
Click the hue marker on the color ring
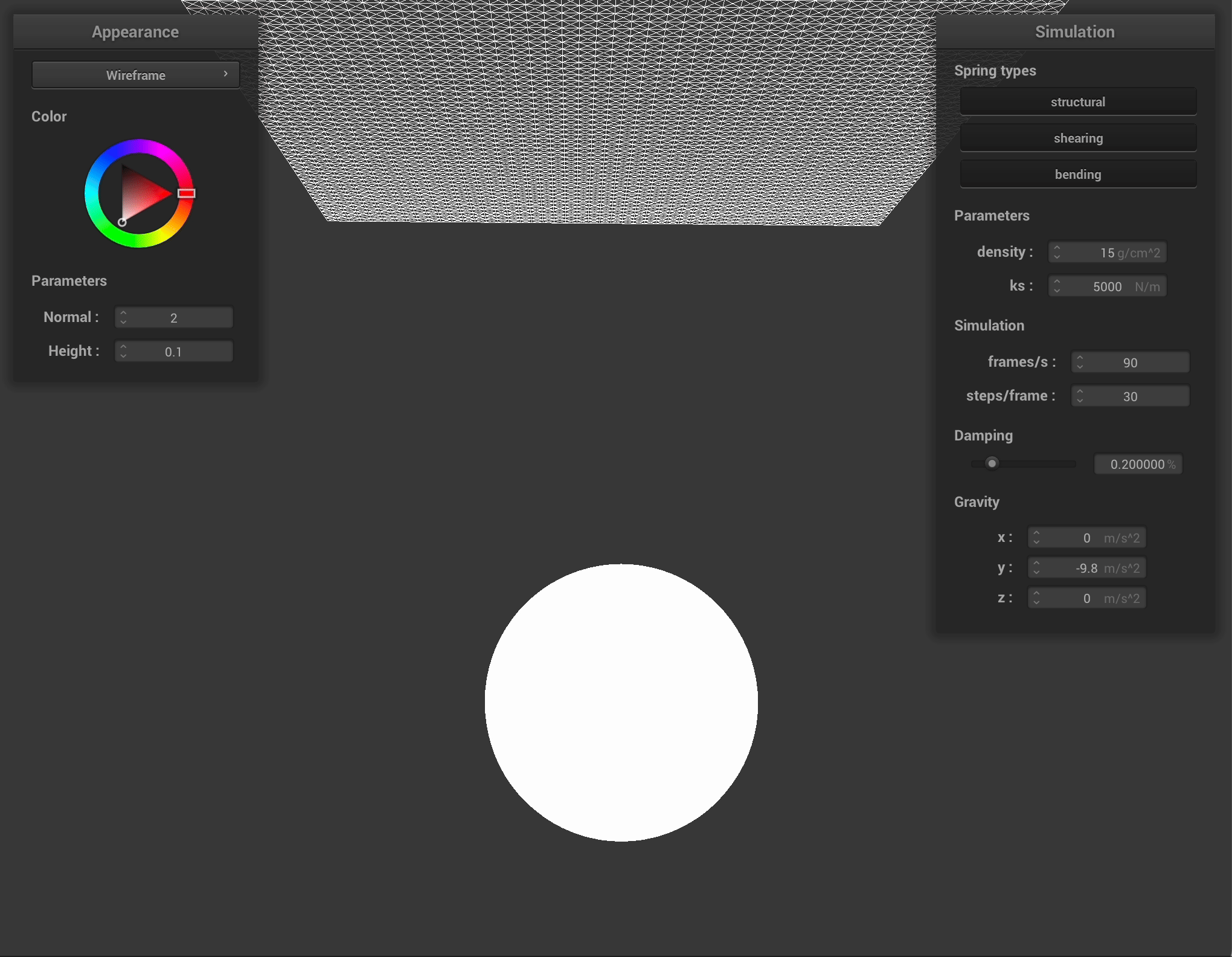(187, 193)
